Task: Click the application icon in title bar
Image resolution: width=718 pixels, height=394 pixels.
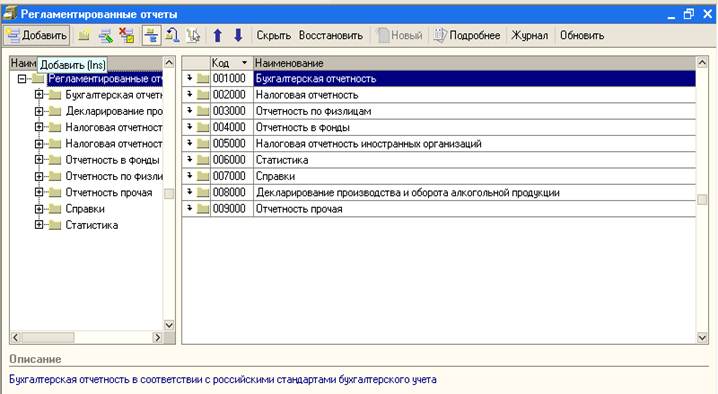Action: (10, 14)
